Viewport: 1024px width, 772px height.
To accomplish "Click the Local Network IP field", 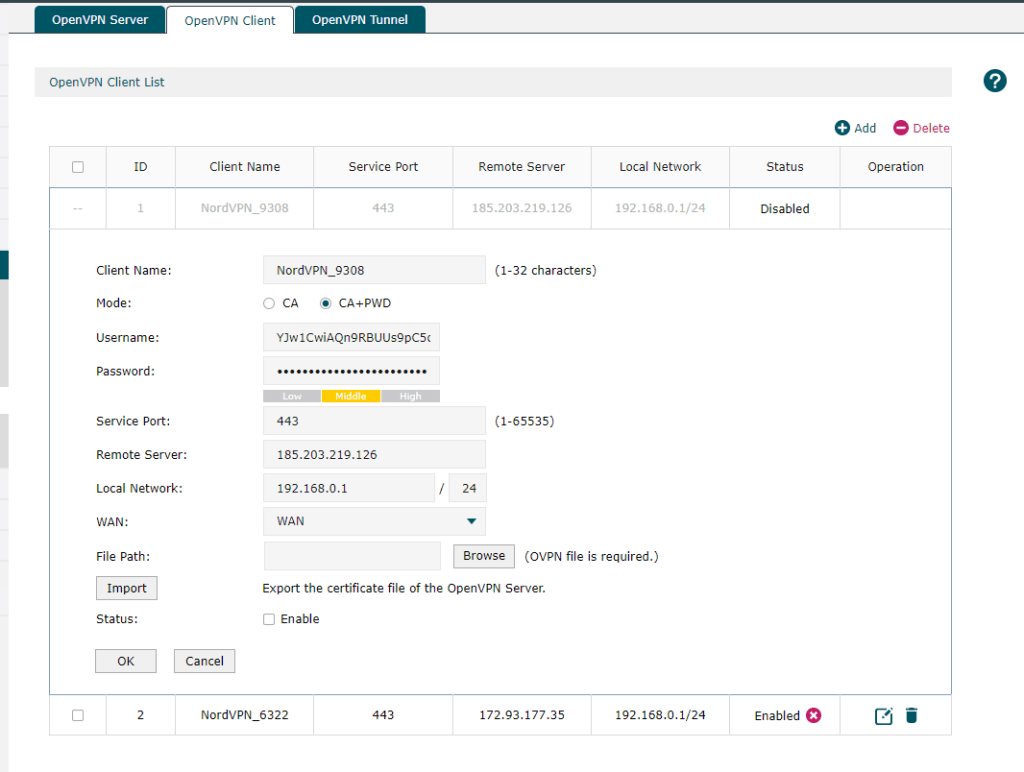I will coord(349,488).
